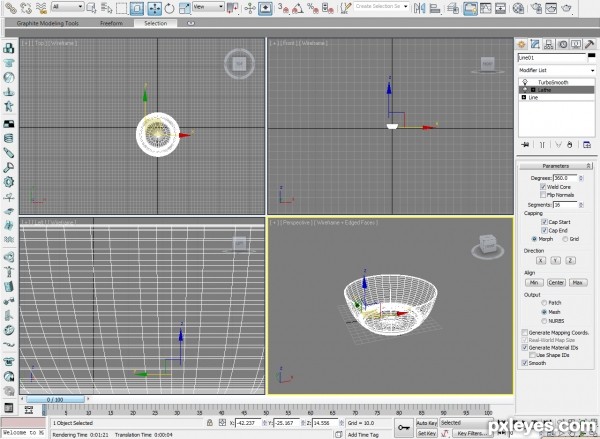This screenshot has width=600, height=439.
Task: Toggle the 3D Snaps icon
Action: pyautogui.click(x=283, y=8)
